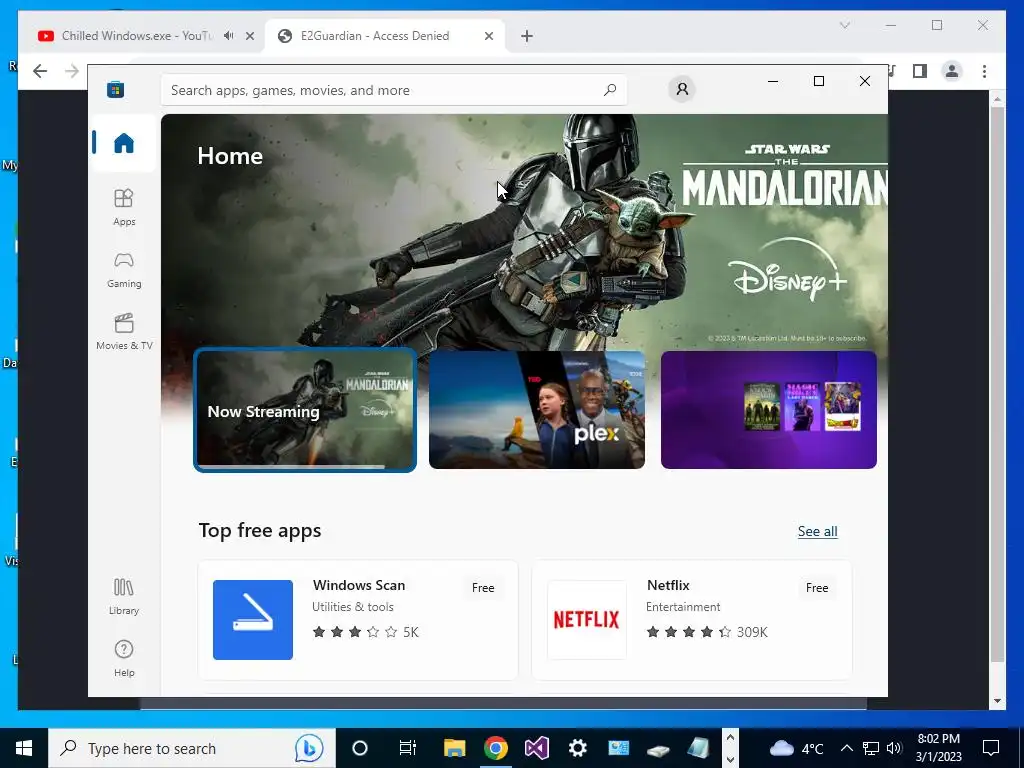Open Chrome tab search dropdown chevron
1024x768 pixels.
[x=844, y=25]
